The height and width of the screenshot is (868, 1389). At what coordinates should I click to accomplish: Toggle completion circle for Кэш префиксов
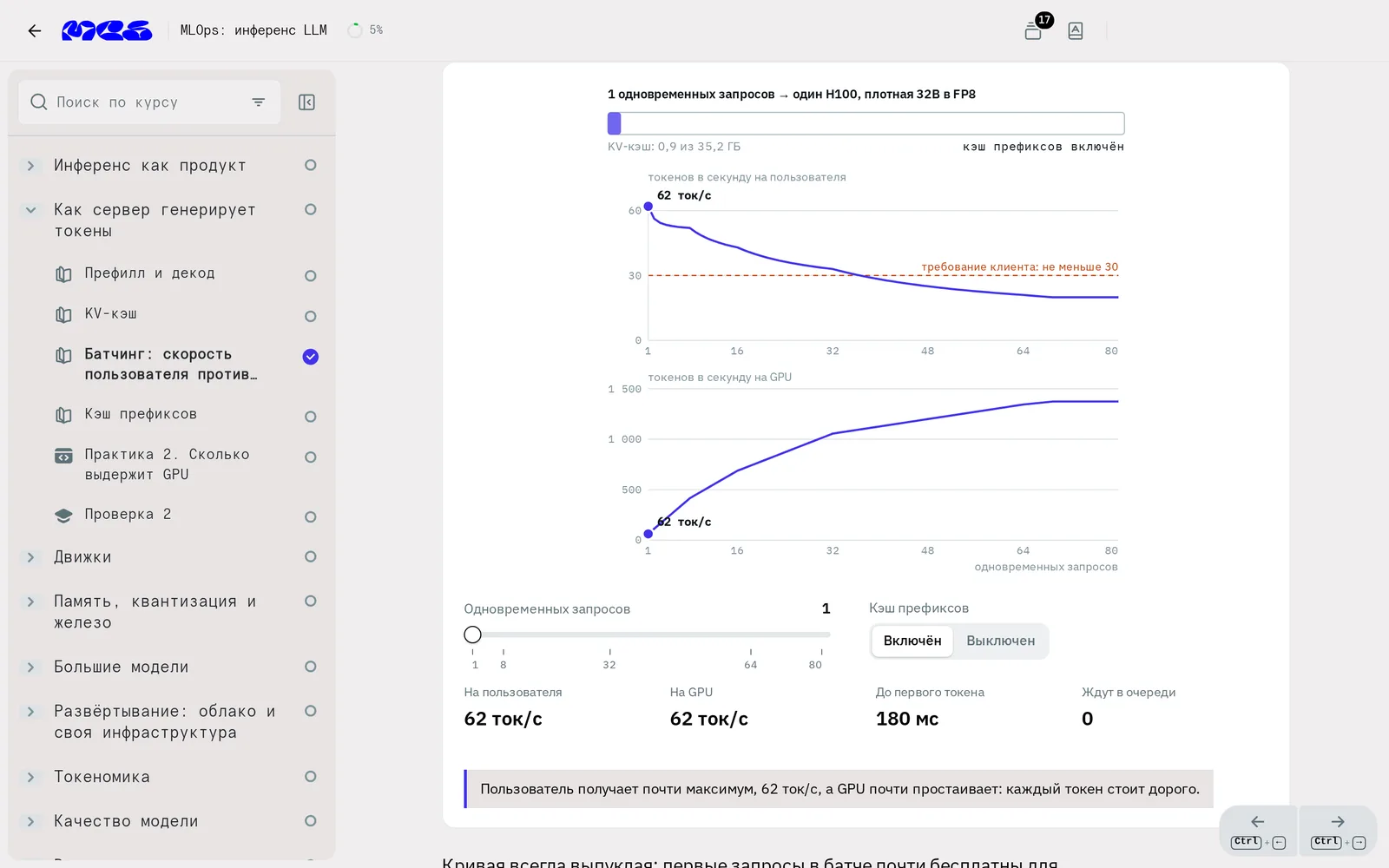310,417
